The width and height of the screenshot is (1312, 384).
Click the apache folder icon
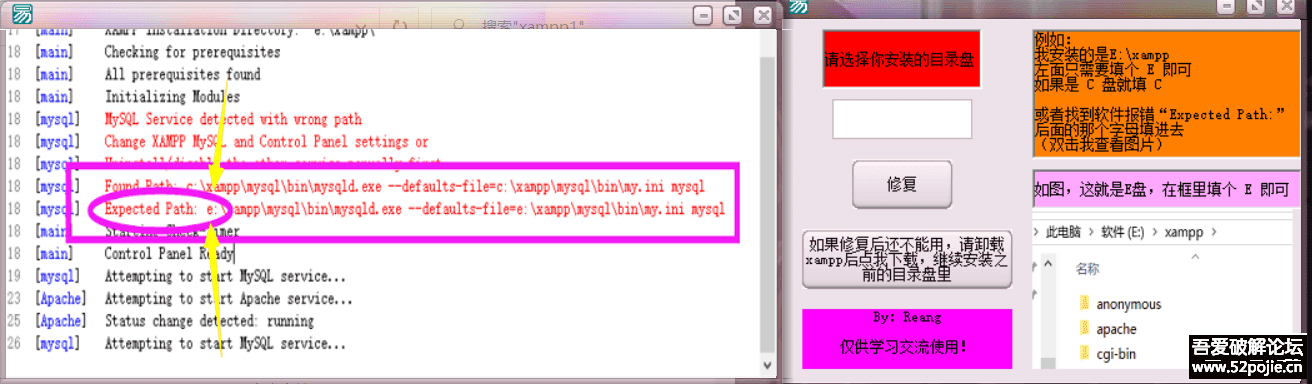(1084, 329)
